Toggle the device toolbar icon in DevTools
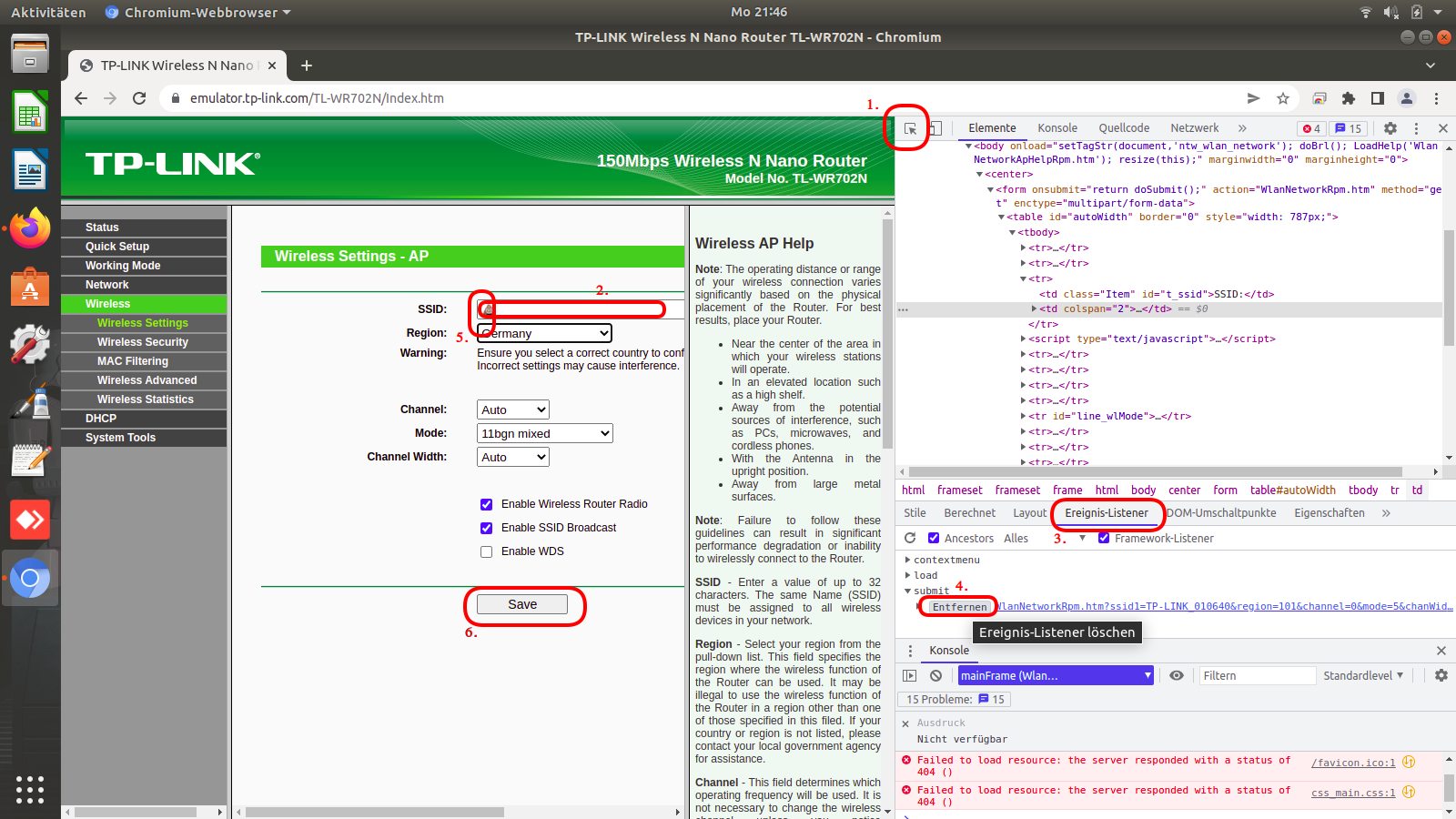The image size is (1456, 819). [x=935, y=128]
